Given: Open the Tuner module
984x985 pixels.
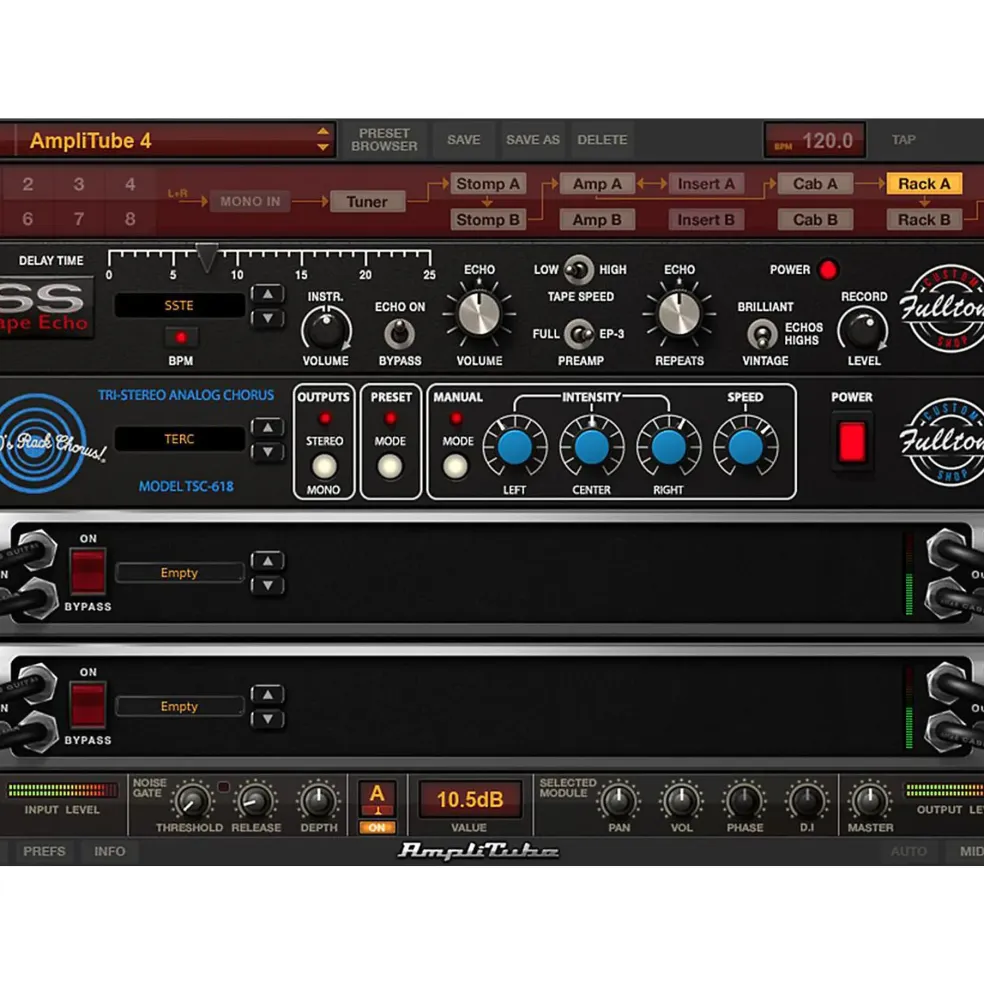Looking at the screenshot, I should pyautogui.click(x=367, y=202).
